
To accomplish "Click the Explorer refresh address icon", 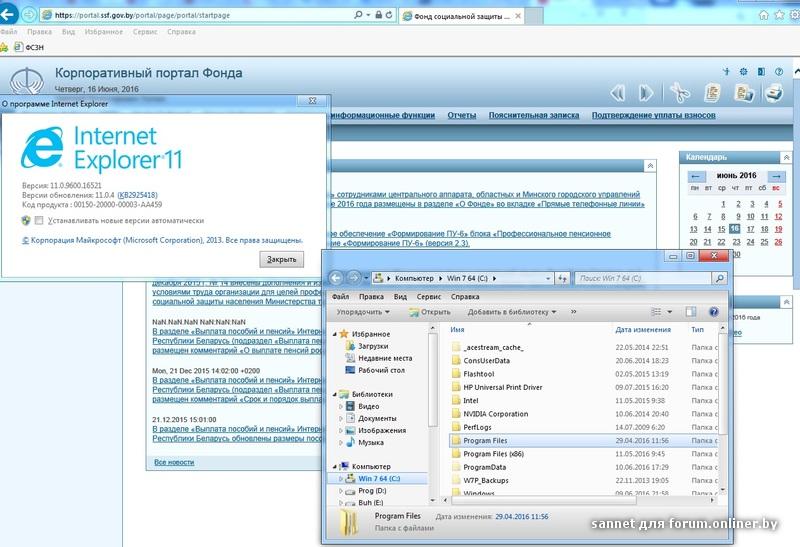I will click(x=562, y=278).
